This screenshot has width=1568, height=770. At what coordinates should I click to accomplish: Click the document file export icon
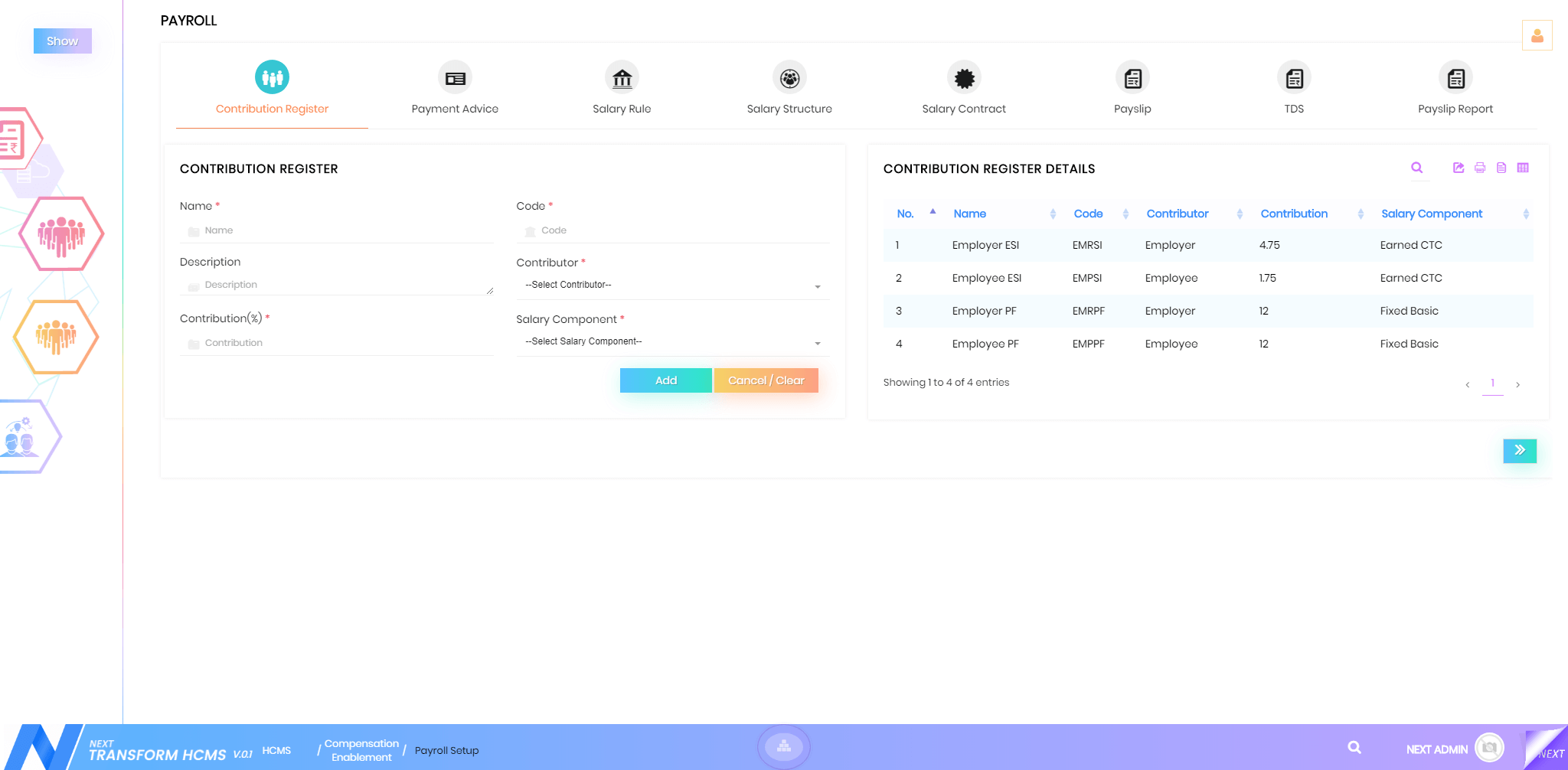point(1501,168)
